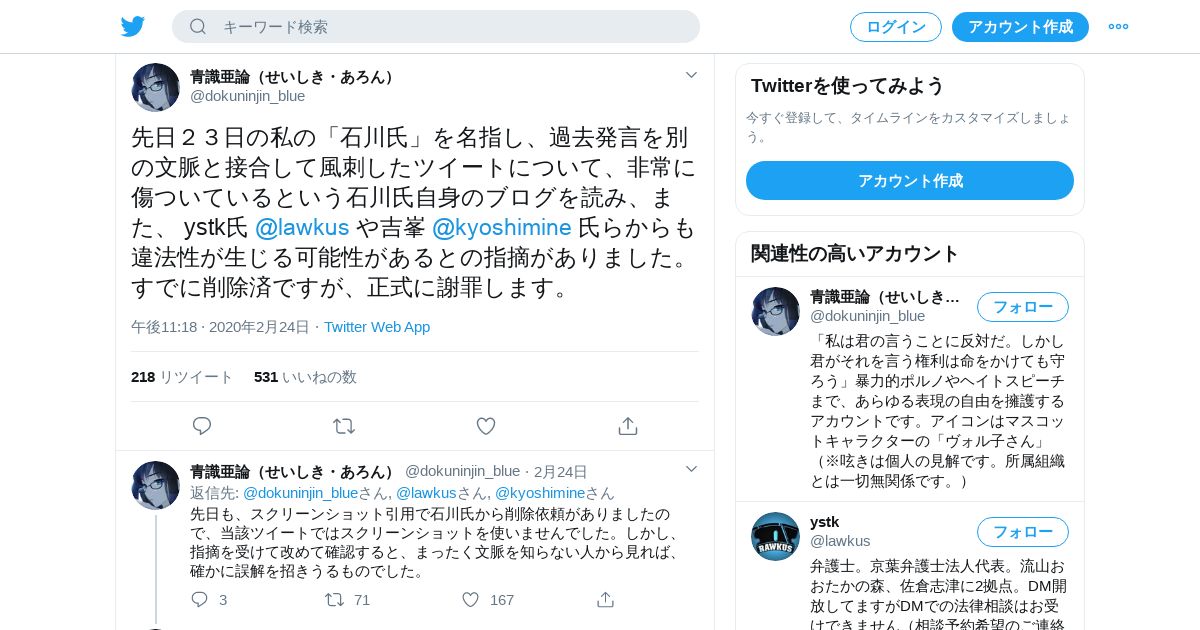
Task: Share the reply tweet
Action: (x=605, y=600)
